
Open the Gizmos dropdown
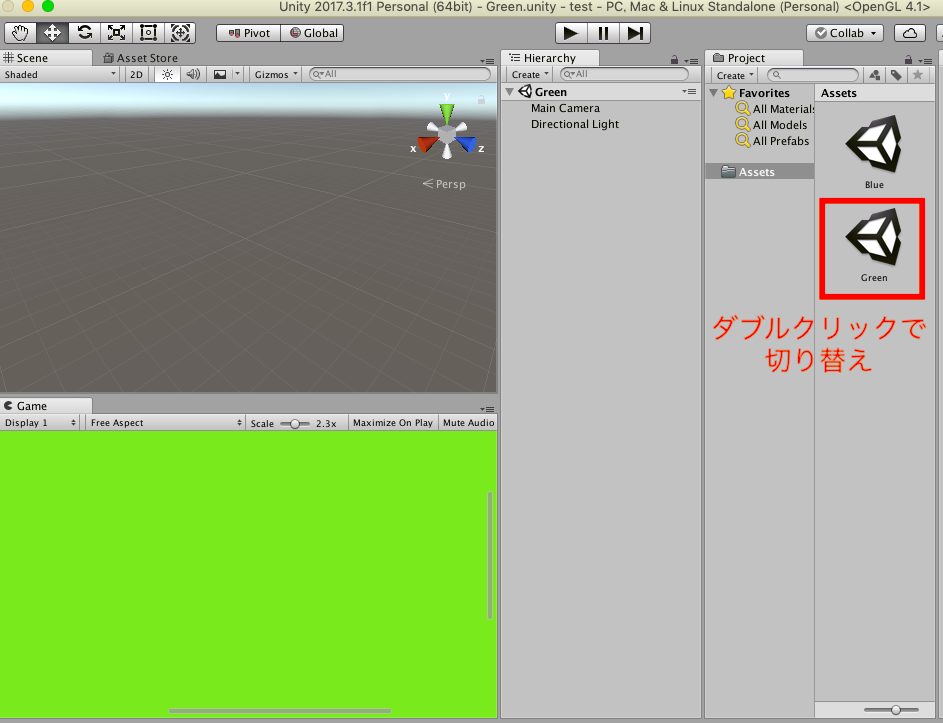coord(276,75)
